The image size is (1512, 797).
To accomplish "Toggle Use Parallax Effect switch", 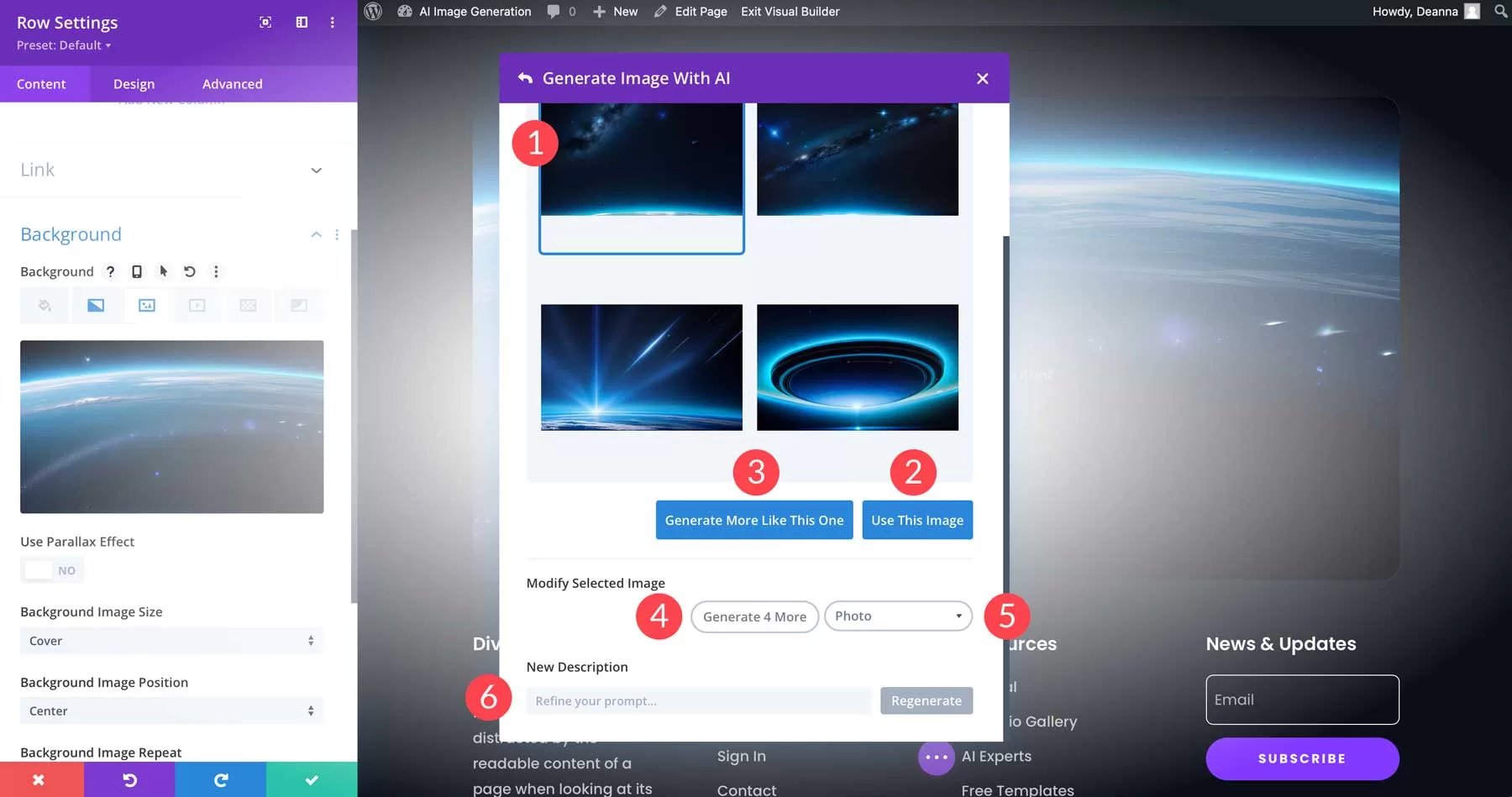I will pyautogui.click(x=52, y=570).
